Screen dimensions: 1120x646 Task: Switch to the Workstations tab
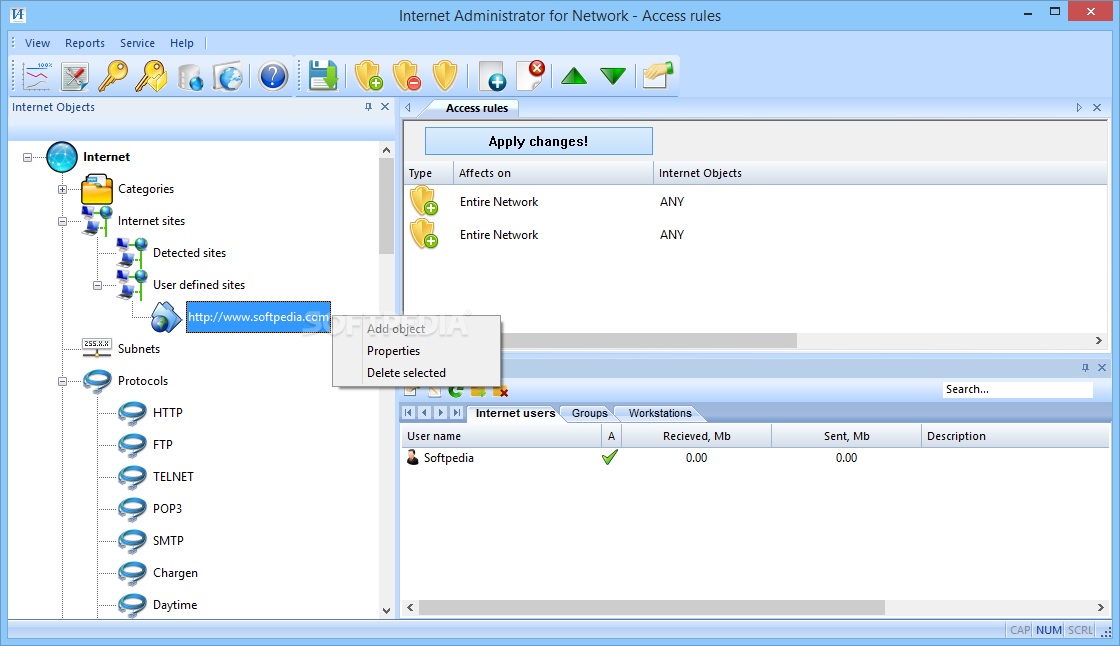pos(660,413)
